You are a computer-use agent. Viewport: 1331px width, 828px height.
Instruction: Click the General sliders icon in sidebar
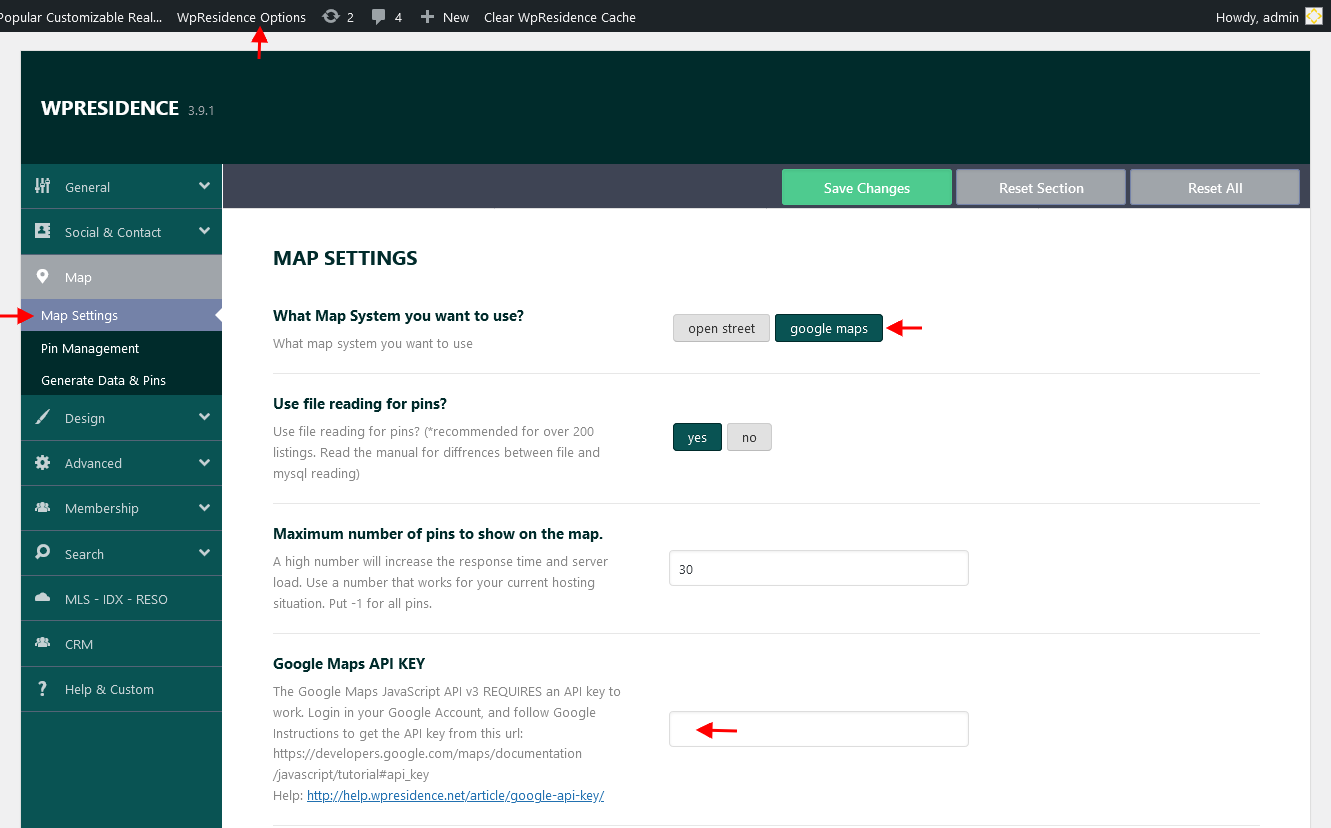point(42,186)
